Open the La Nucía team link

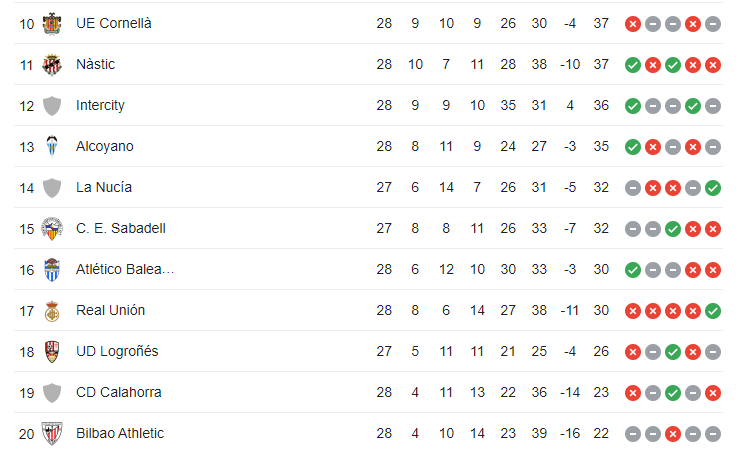click(x=104, y=187)
